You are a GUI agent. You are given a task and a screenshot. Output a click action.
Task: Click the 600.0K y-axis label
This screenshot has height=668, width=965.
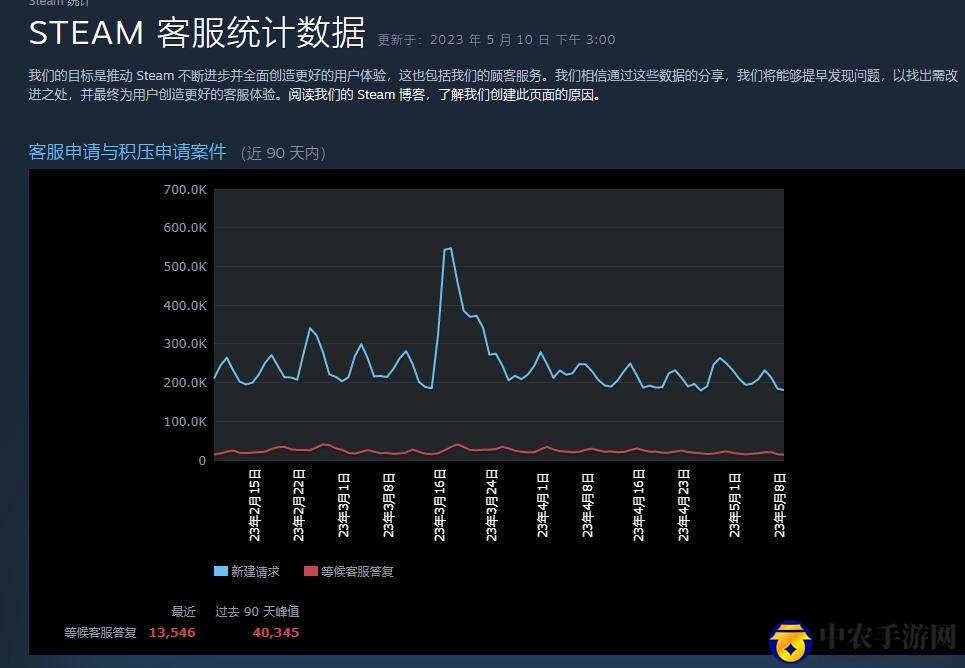pos(185,228)
